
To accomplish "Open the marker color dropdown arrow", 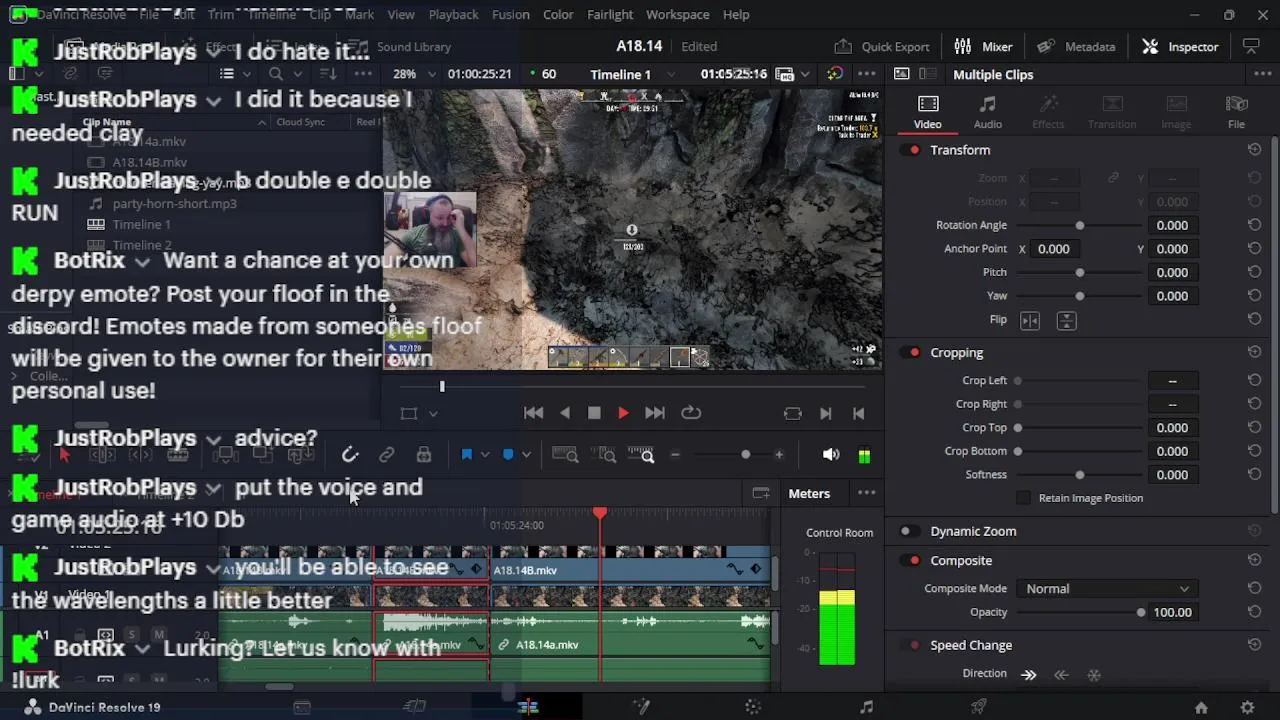I will click(x=527, y=455).
